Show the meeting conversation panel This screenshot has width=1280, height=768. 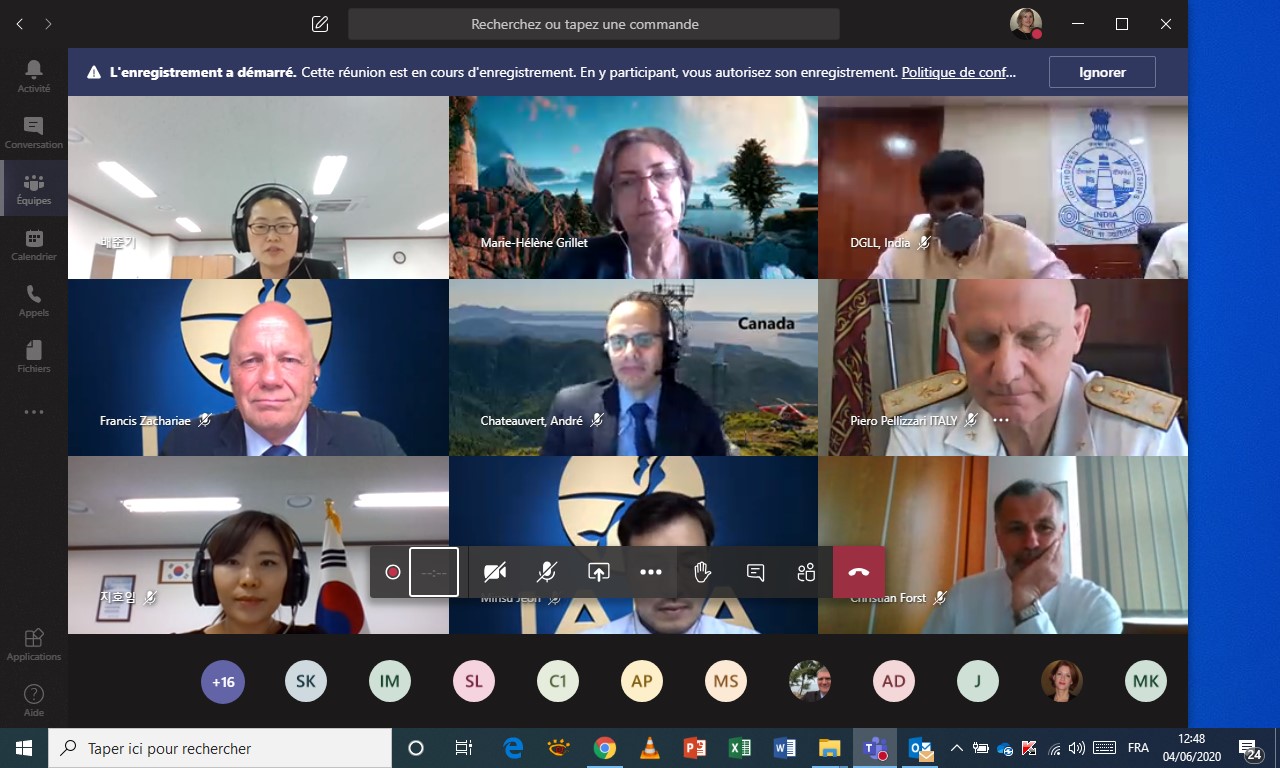coord(755,572)
